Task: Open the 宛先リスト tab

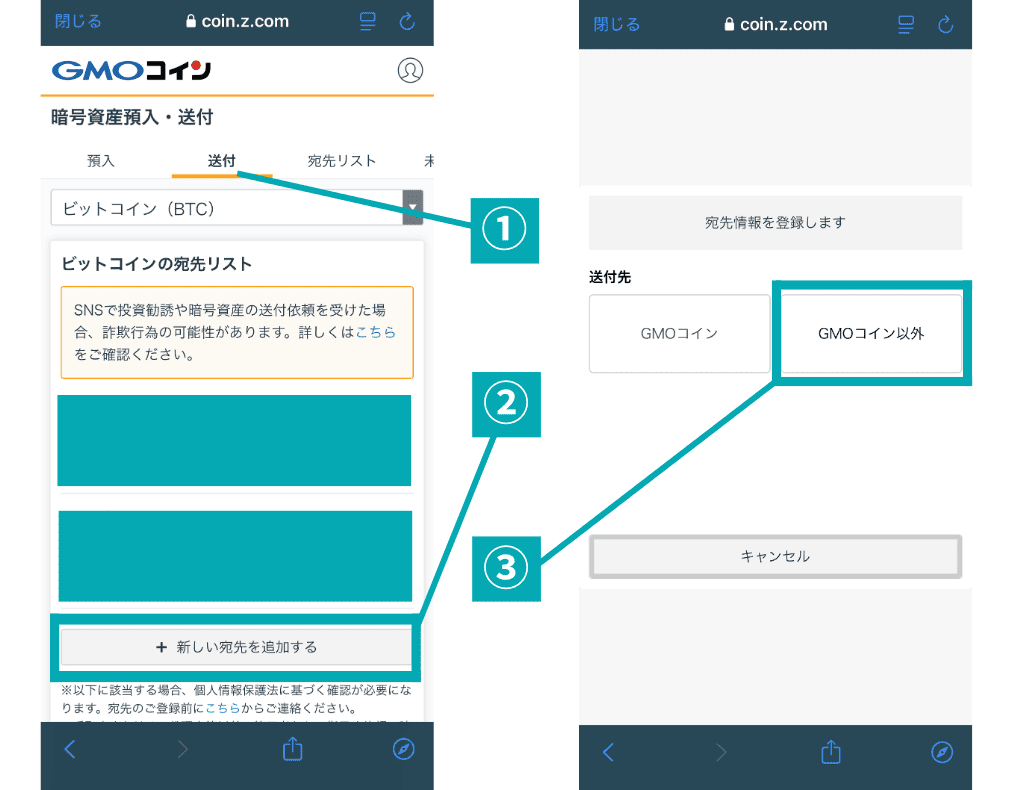Action: point(342,160)
